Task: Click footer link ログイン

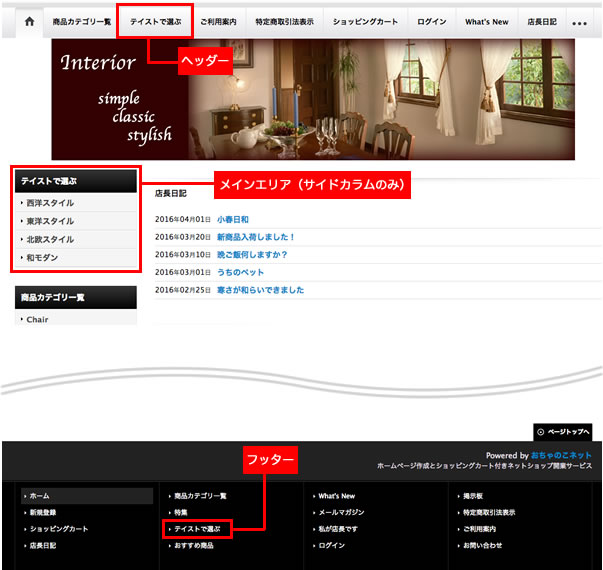Action: point(331,545)
